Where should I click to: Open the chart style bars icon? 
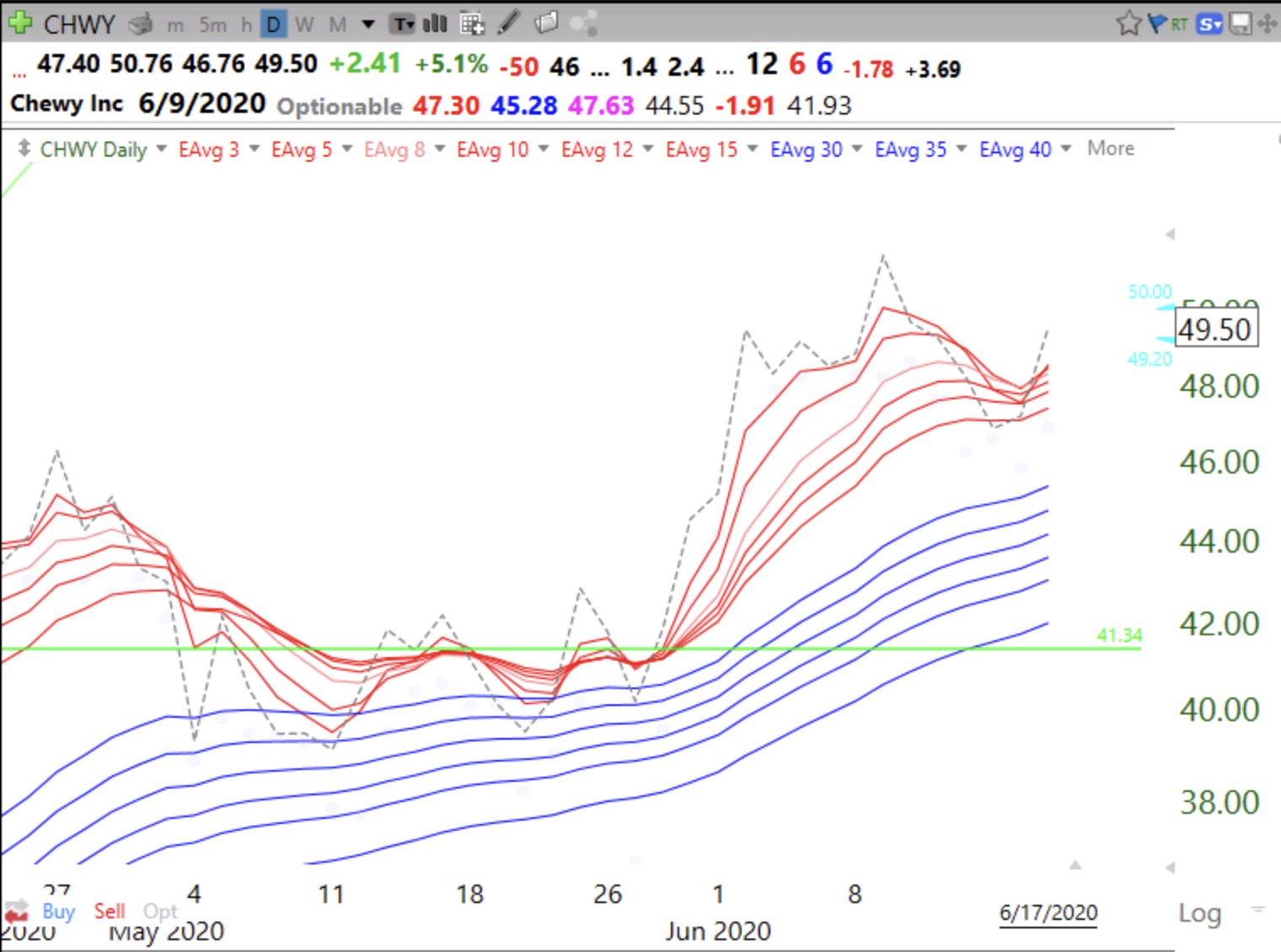pyautogui.click(x=435, y=24)
